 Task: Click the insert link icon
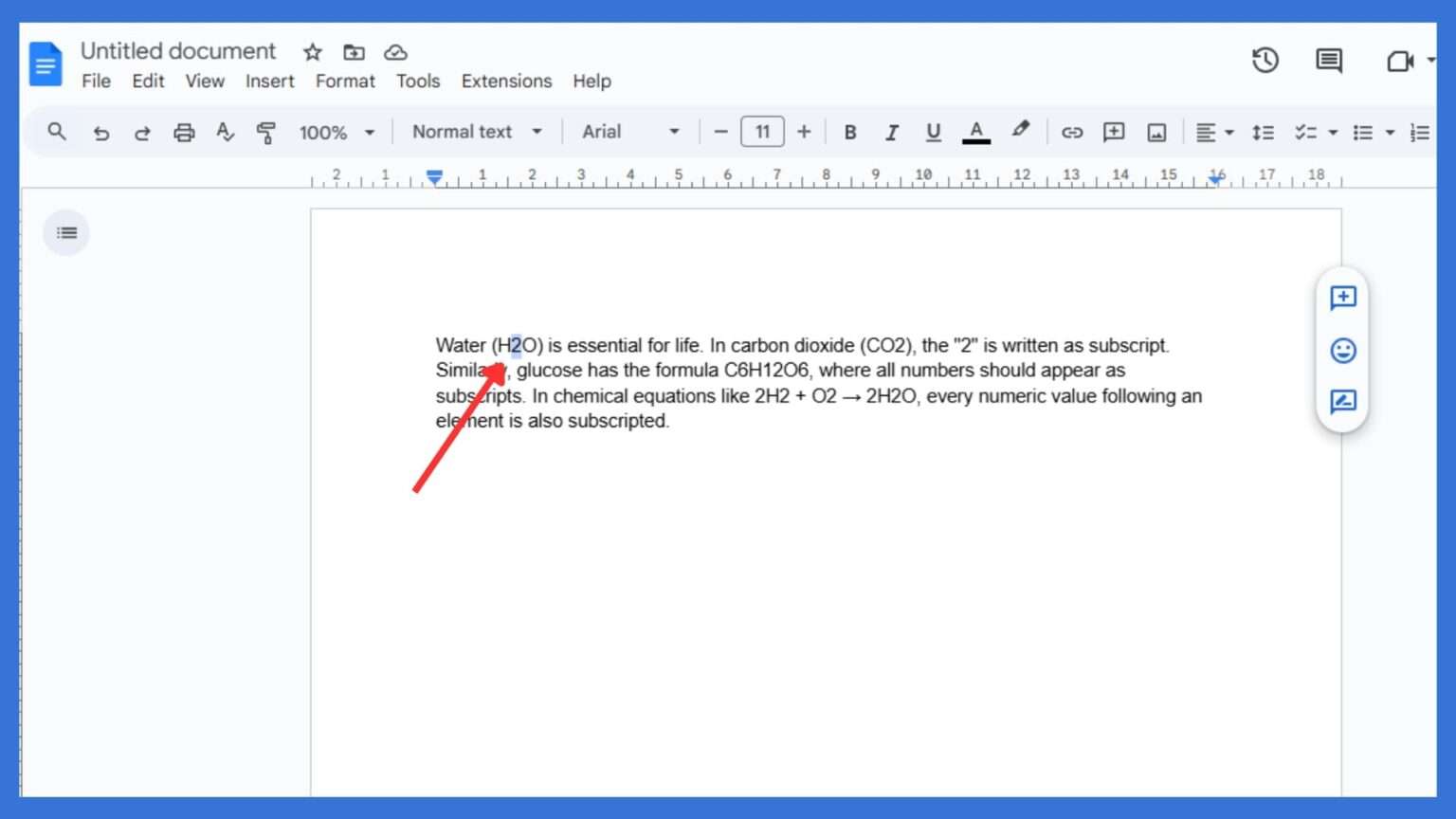1071,133
